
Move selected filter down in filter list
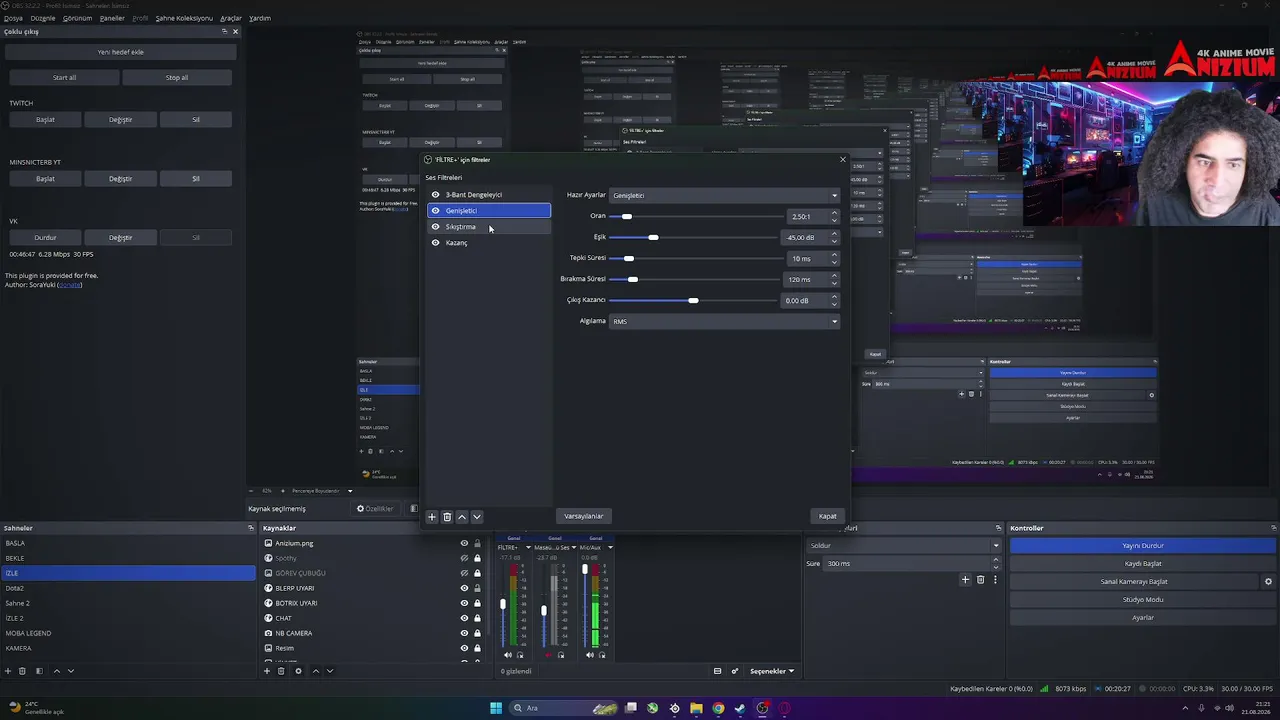[x=476, y=517]
